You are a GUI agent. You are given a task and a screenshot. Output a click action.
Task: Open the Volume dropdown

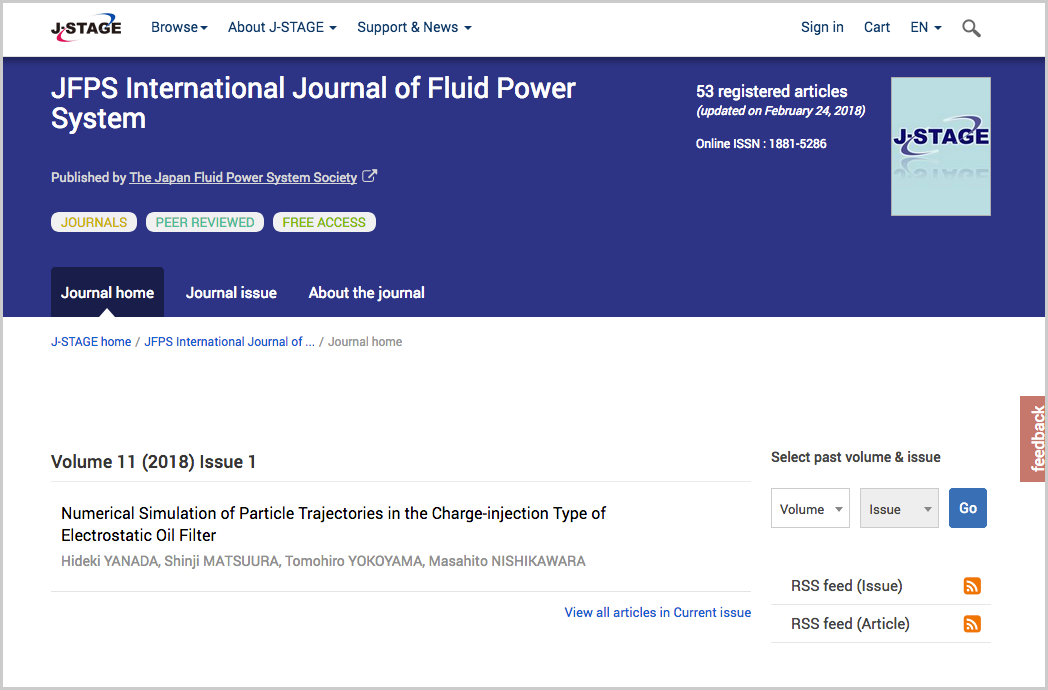click(810, 508)
